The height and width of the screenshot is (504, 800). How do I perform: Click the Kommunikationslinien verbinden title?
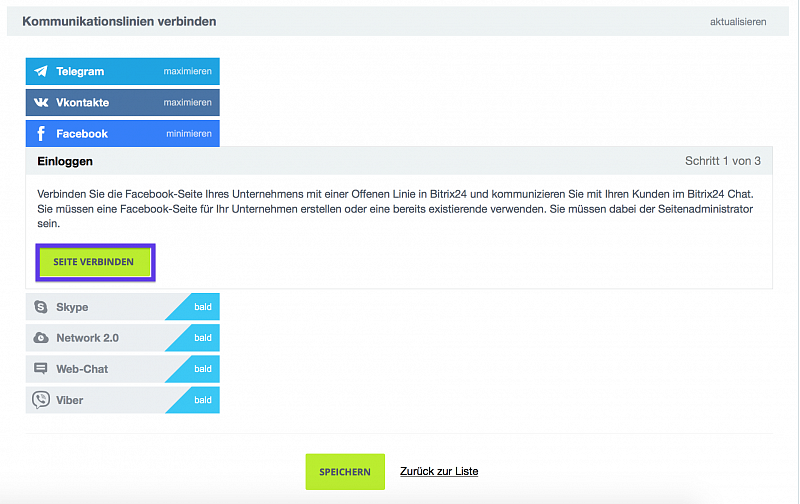[x=119, y=21]
